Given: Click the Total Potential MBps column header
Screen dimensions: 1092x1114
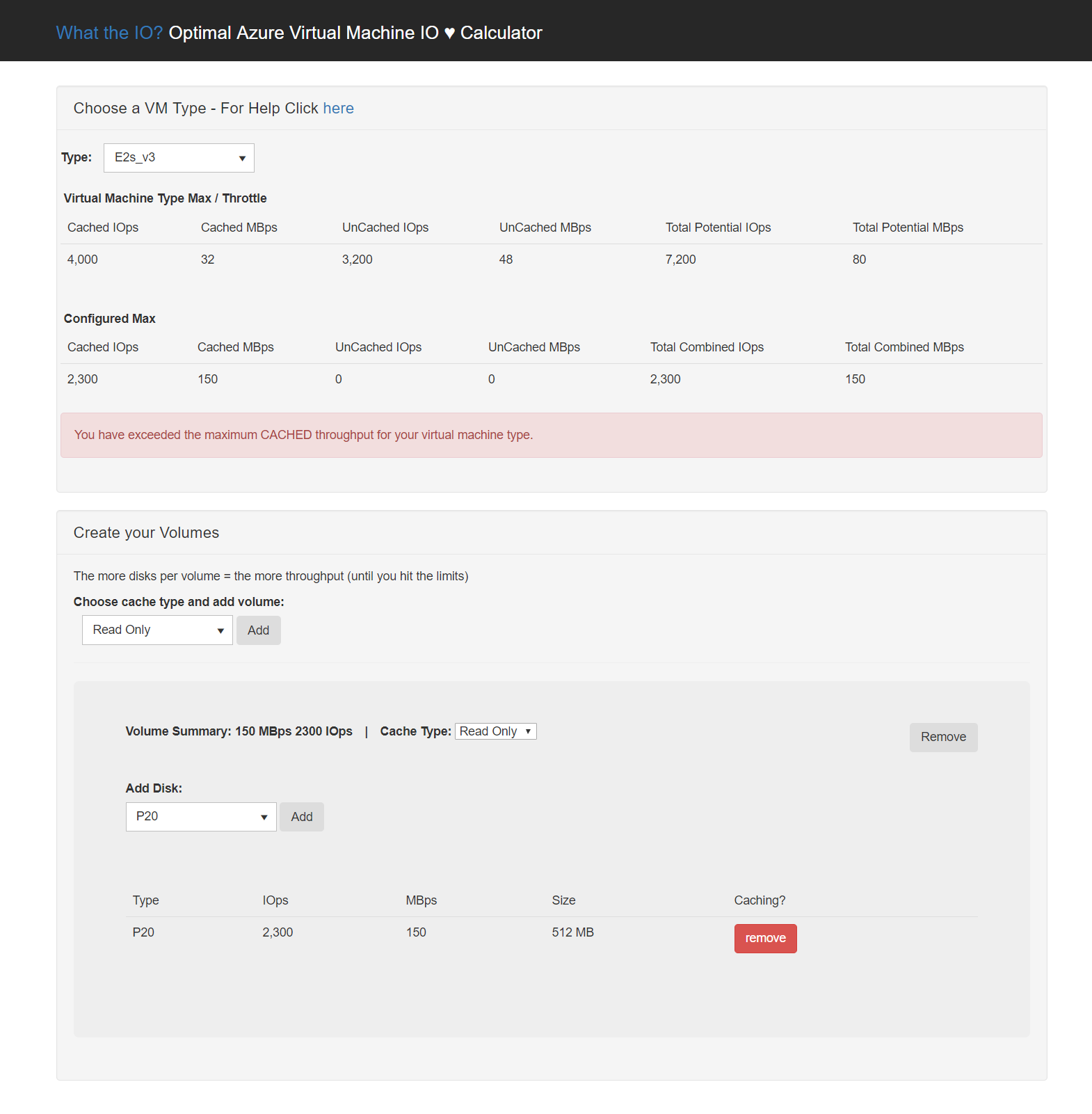Looking at the screenshot, I should (x=908, y=228).
